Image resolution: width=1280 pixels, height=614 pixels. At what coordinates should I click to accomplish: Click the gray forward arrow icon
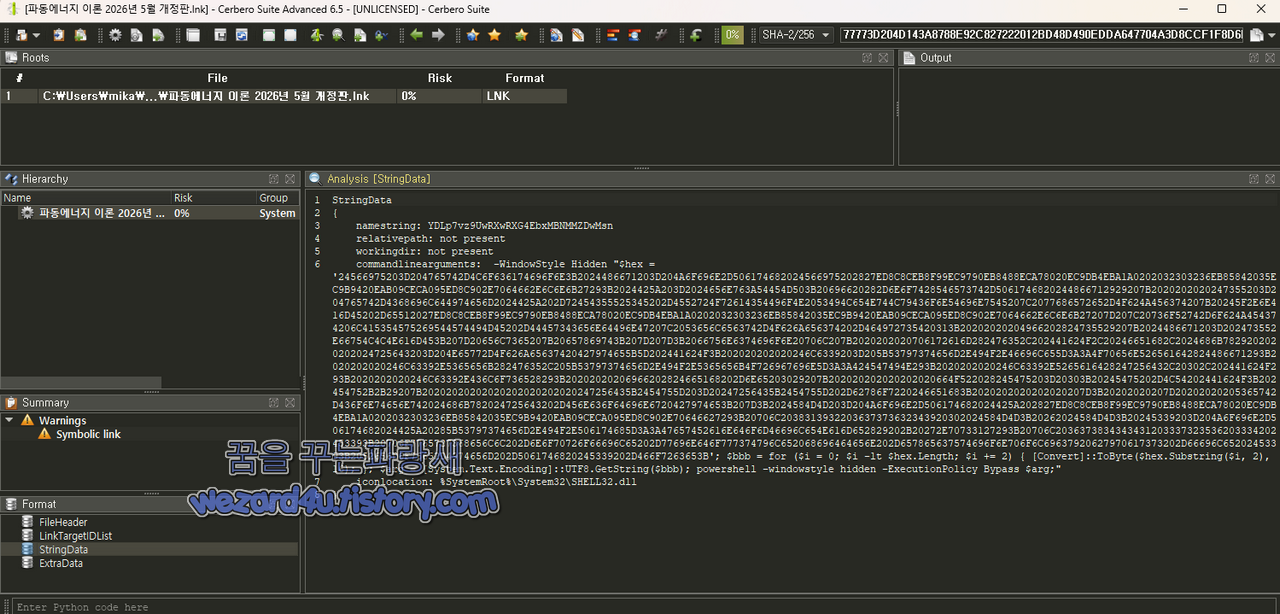click(x=438, y=35)
